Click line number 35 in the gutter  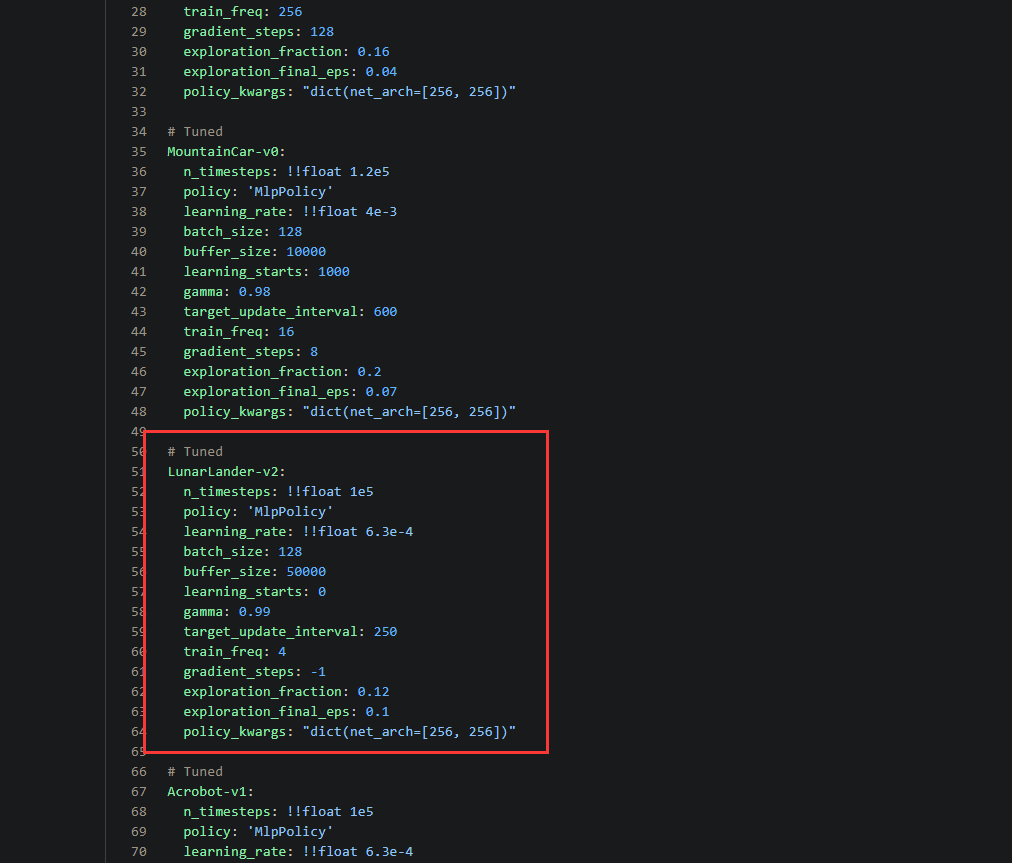pos(138,151)
